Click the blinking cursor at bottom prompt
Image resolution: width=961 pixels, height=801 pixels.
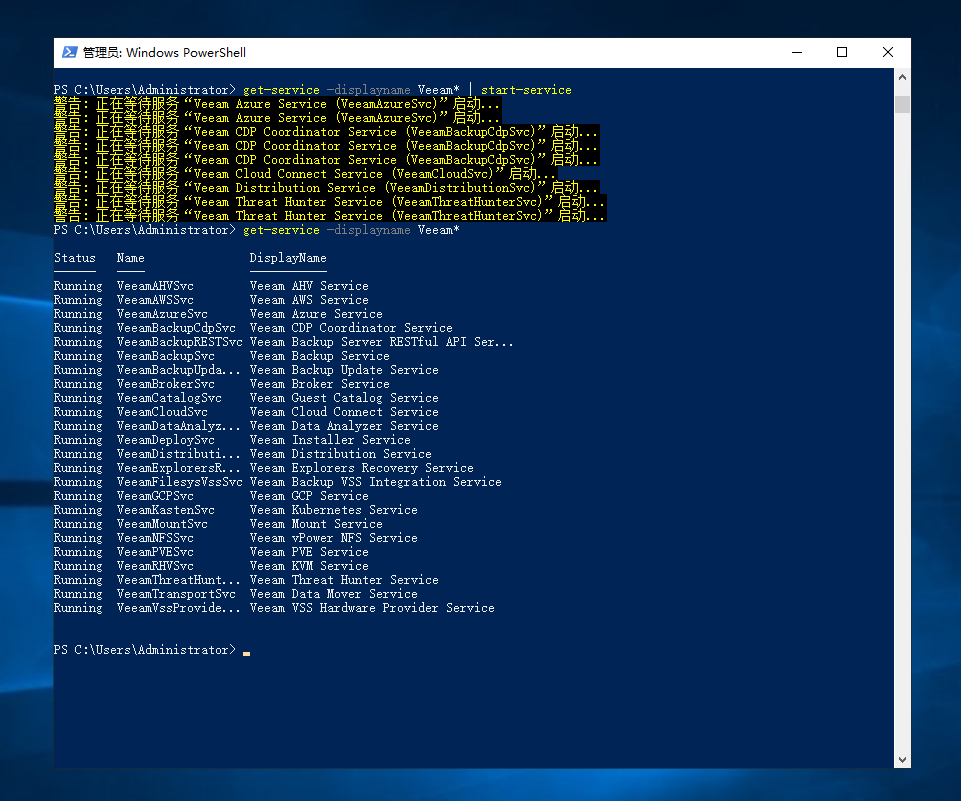pyautogui.click(x=246, y=654)
